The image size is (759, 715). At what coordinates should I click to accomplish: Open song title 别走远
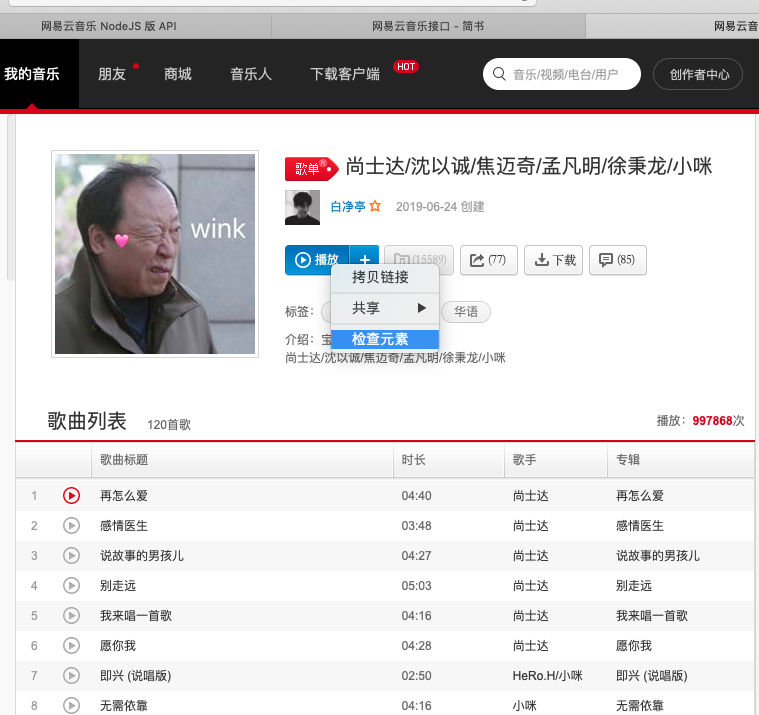(x=118, y=586)
